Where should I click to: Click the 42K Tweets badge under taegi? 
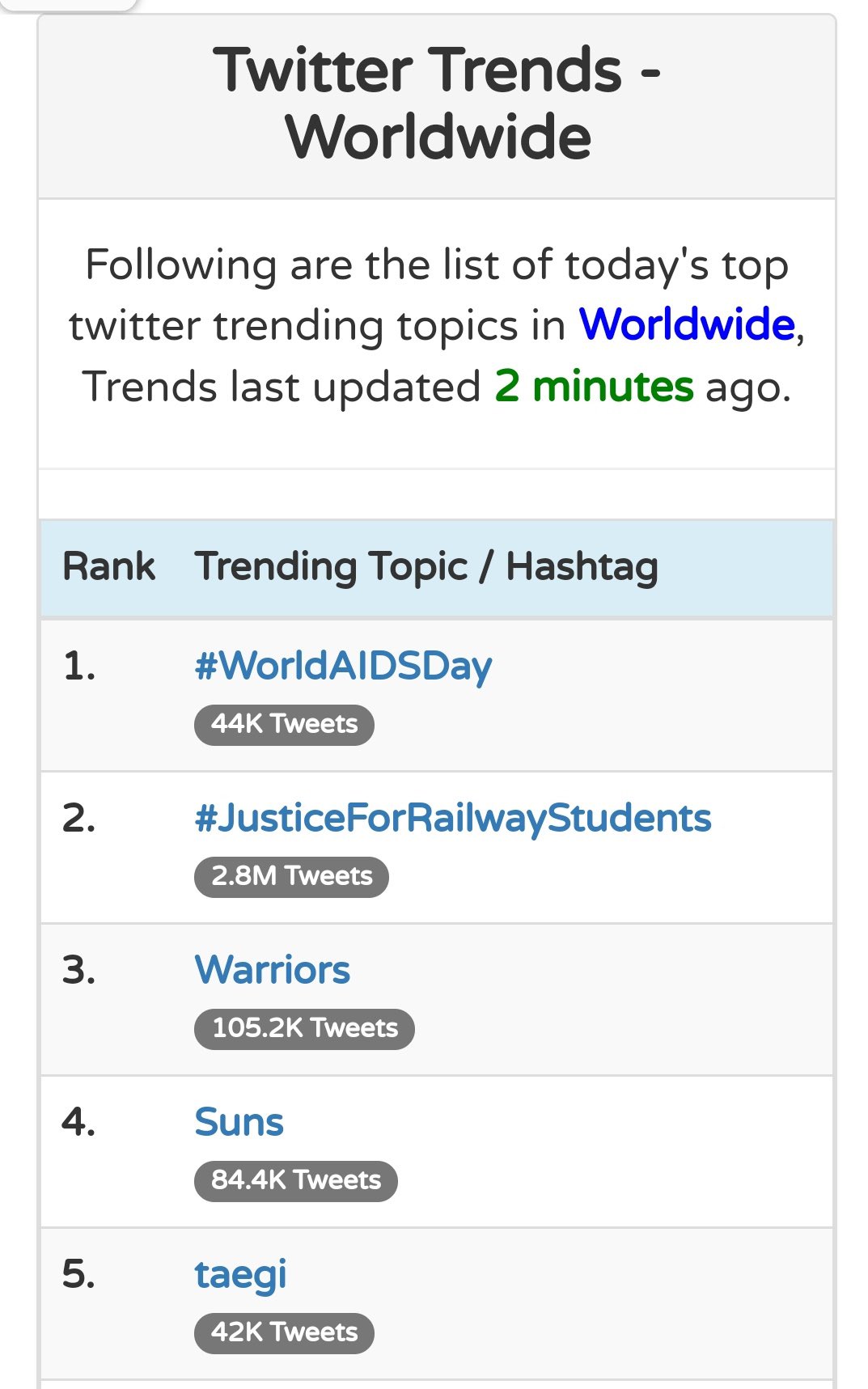(x=284, y=1332)
